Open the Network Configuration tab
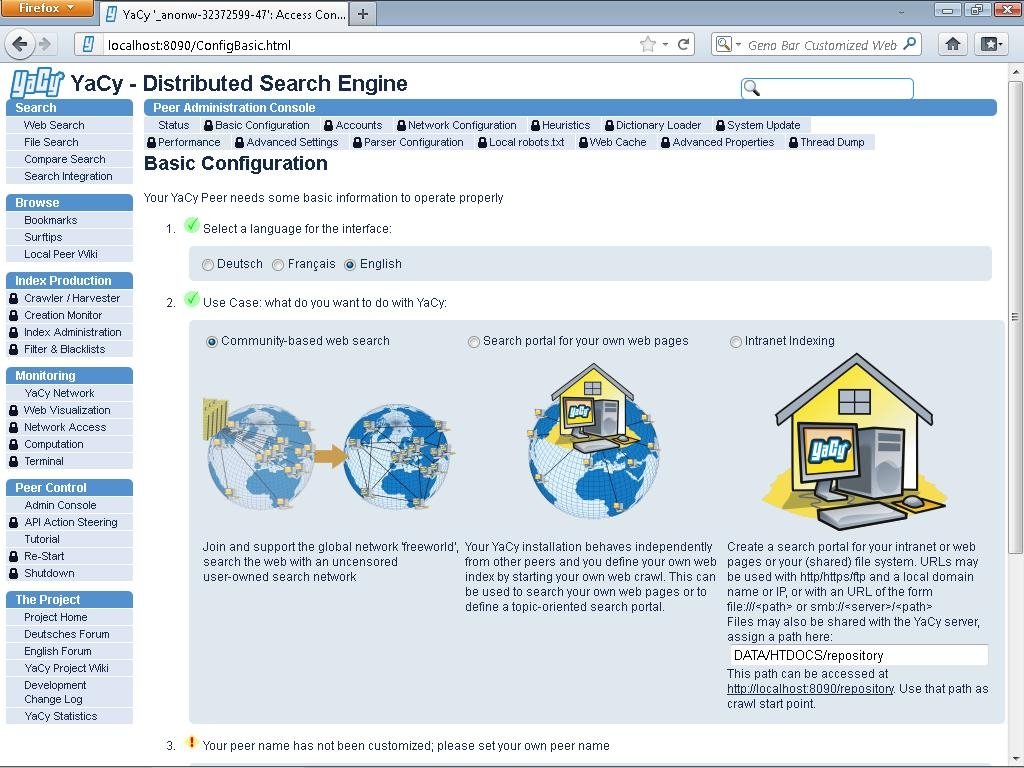This screenshot has height=768, width=1024. pyautogui.click(x=462, y=125)
